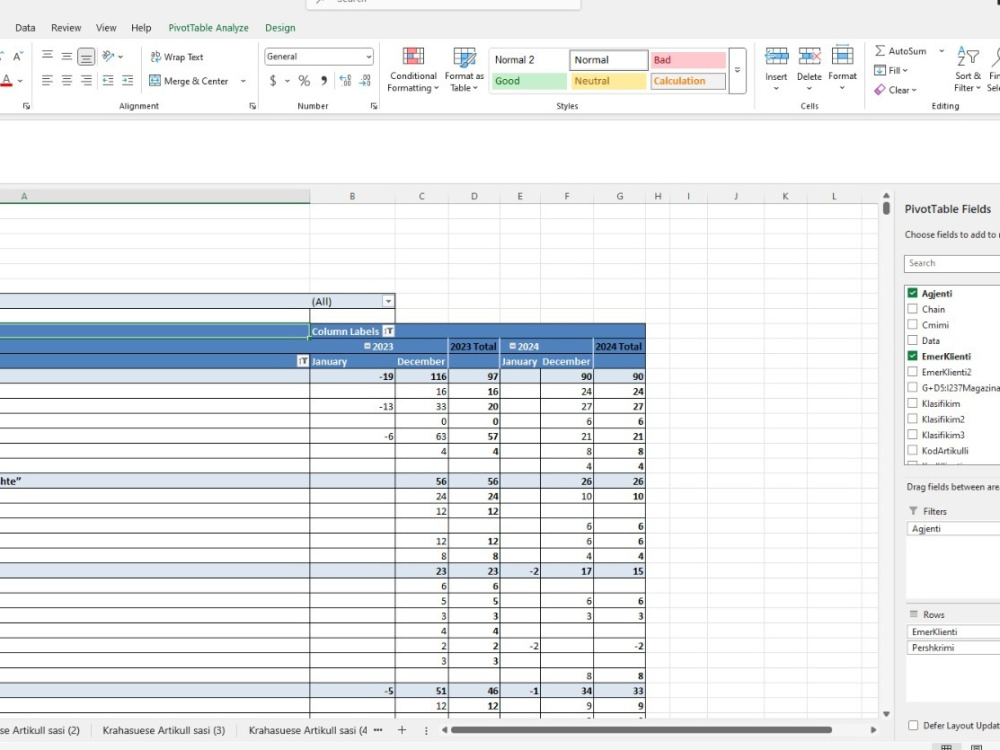Image resolution: width=1000 pixels, height=750 pixels.
Task: Open the row labels filter icon
Action: (303, 361)
